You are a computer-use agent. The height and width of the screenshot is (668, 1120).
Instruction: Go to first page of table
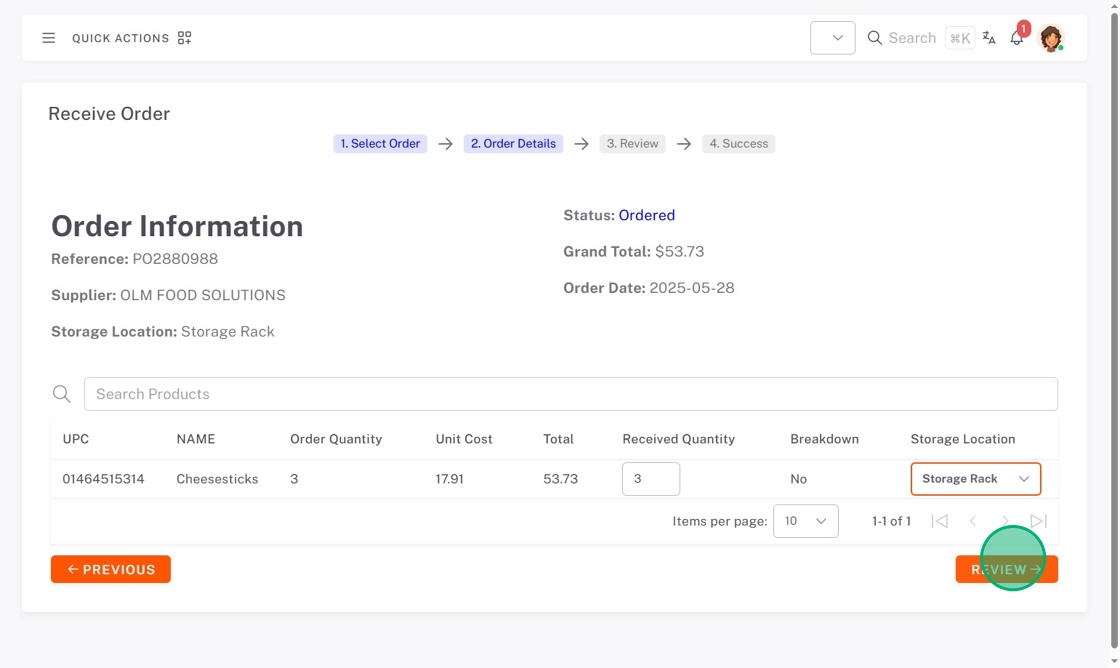coord(939,521)
